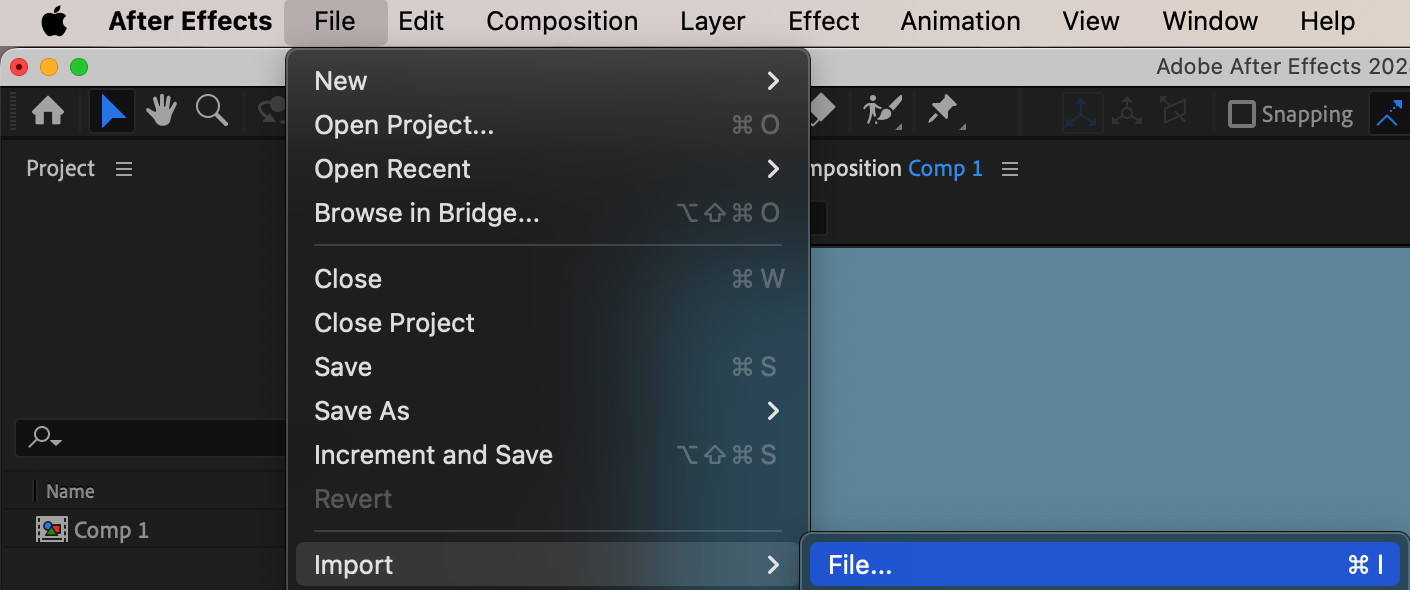
Task: Select the World Axis mode icon
Action: click(1127, 113)
